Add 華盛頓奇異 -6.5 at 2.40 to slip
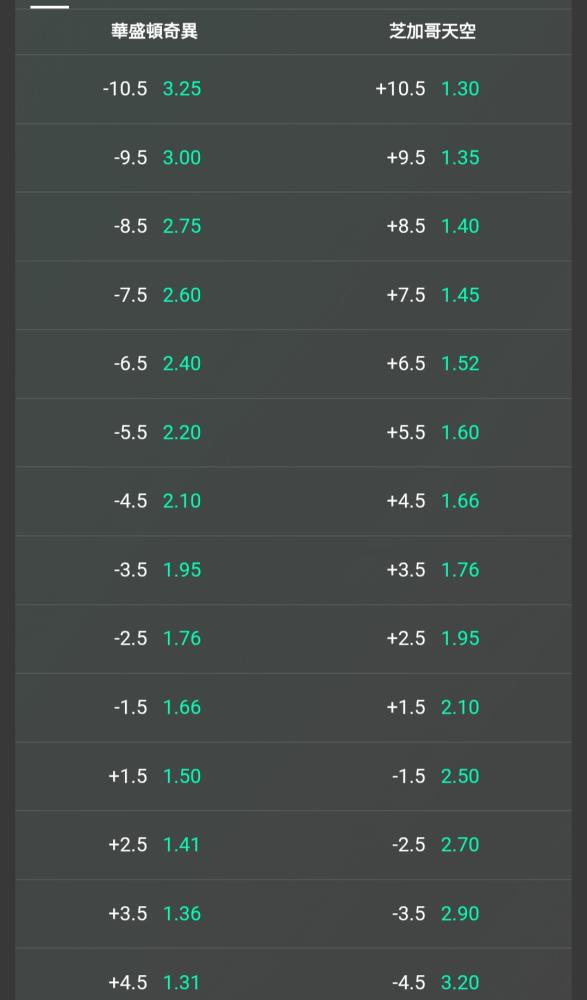This screenshot has width=587, height=1000. coord(154,364)
